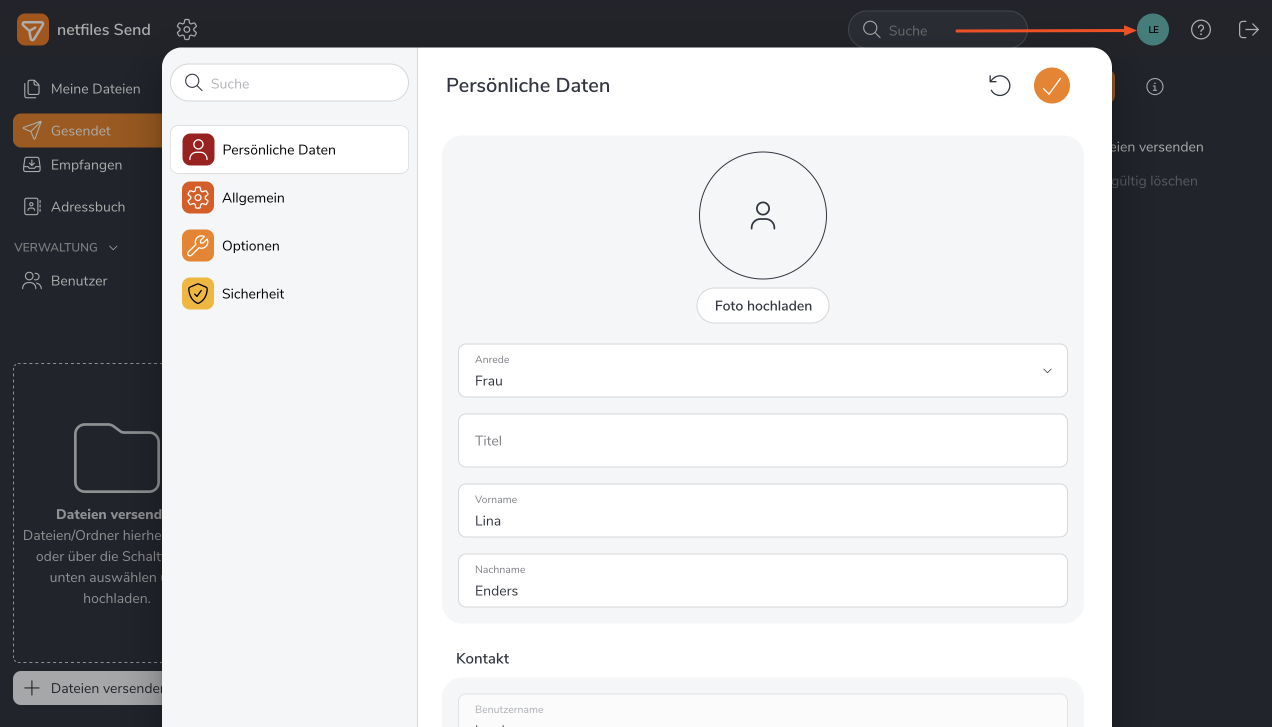The width and height of the screenshot is (1272, 727).
Task: Click the Titel input field
Action: point(762,441)
